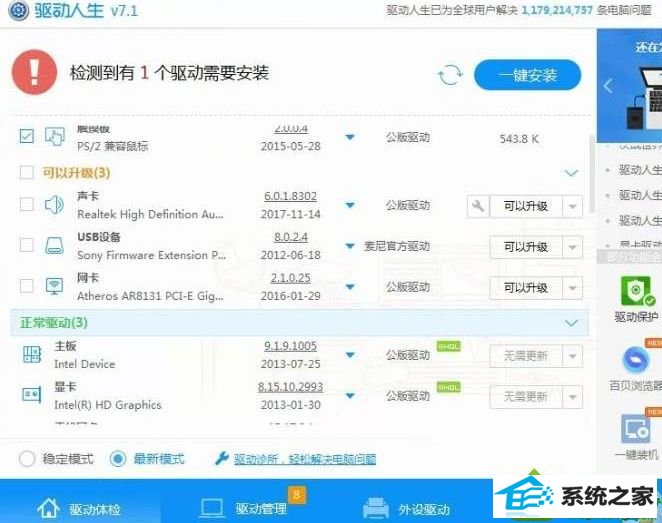Click the left arrow on banner
Image resolution: width=662 pixels, height=523 pixels.
click(x=608, y=86)
